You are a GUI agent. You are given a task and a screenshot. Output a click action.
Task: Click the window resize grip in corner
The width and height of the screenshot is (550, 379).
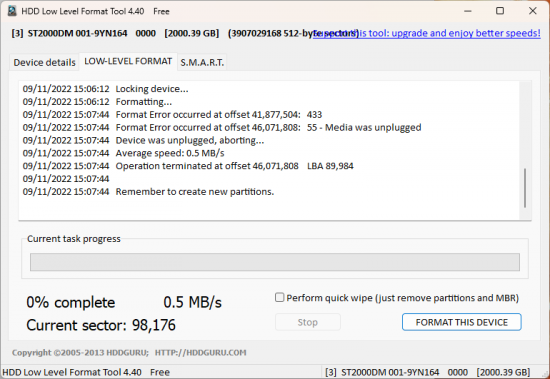[x=545, y=374]
